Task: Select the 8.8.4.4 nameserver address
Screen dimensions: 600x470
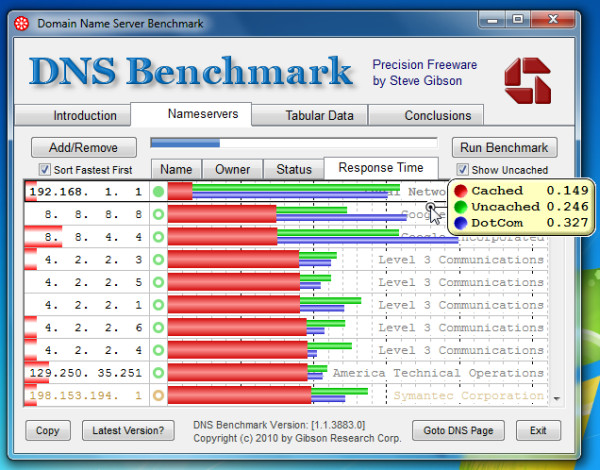Action: tap(93, 237)
